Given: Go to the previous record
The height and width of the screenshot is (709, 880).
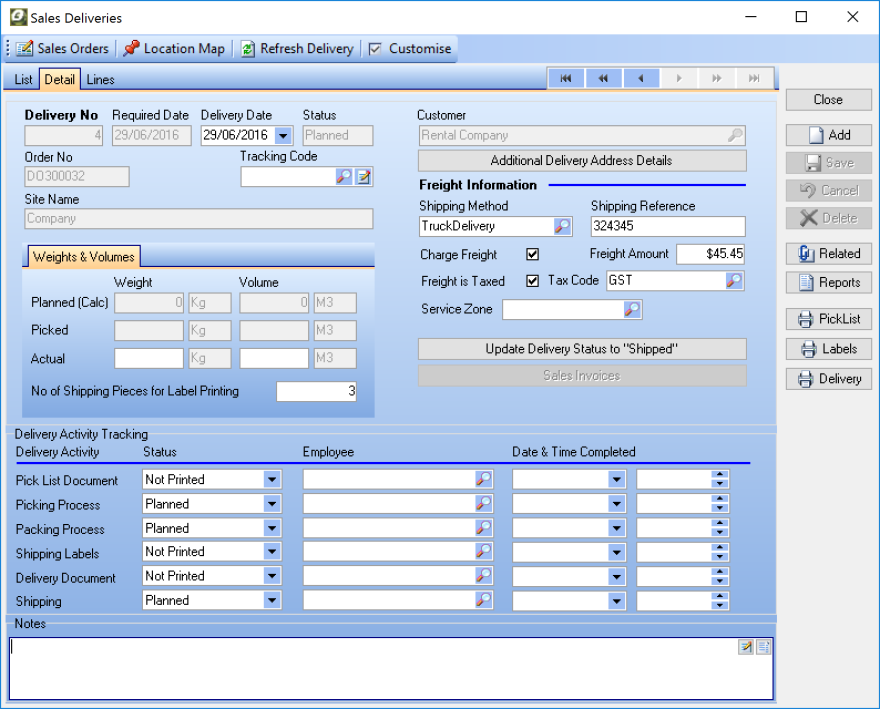Looking at the screenshot, I should coord(641,79).
